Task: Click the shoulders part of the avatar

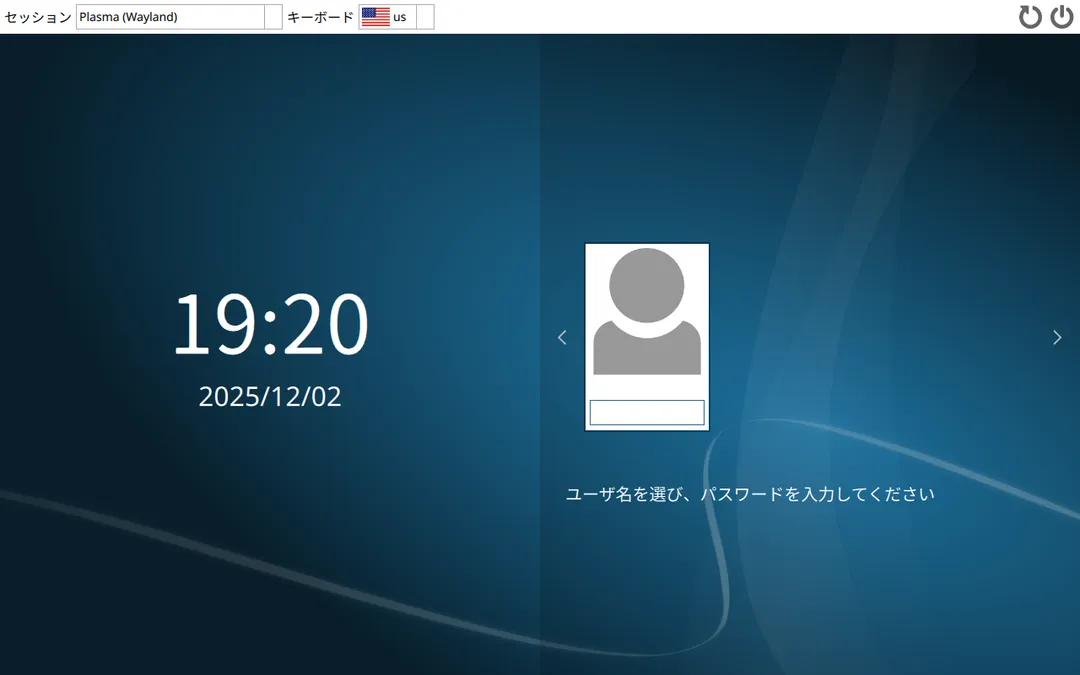Action: pyautogui.click(x=647, y=355)
